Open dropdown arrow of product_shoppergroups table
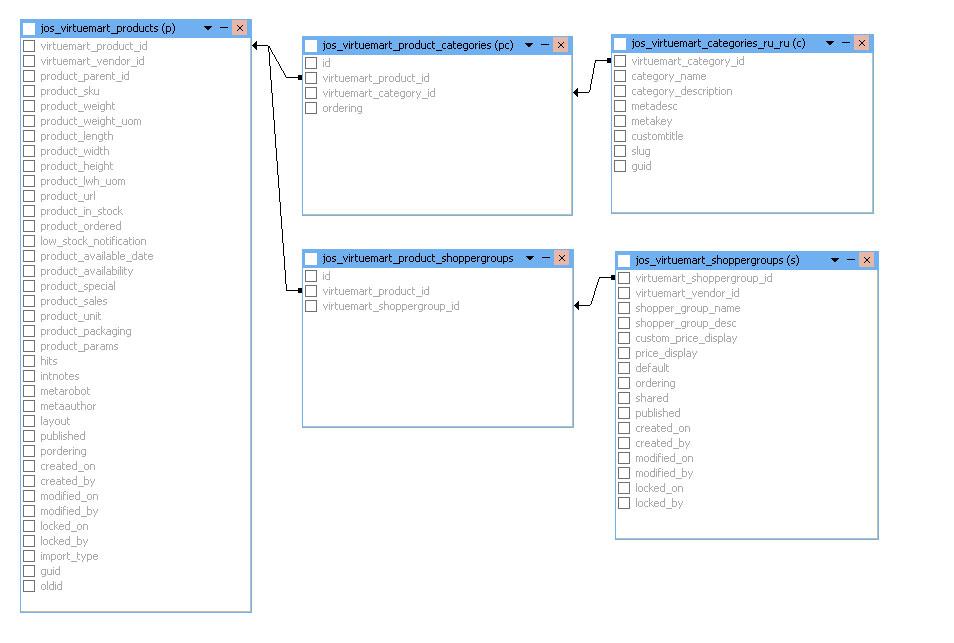This screenshot has width=954, height=643. (x=530, y=258)
